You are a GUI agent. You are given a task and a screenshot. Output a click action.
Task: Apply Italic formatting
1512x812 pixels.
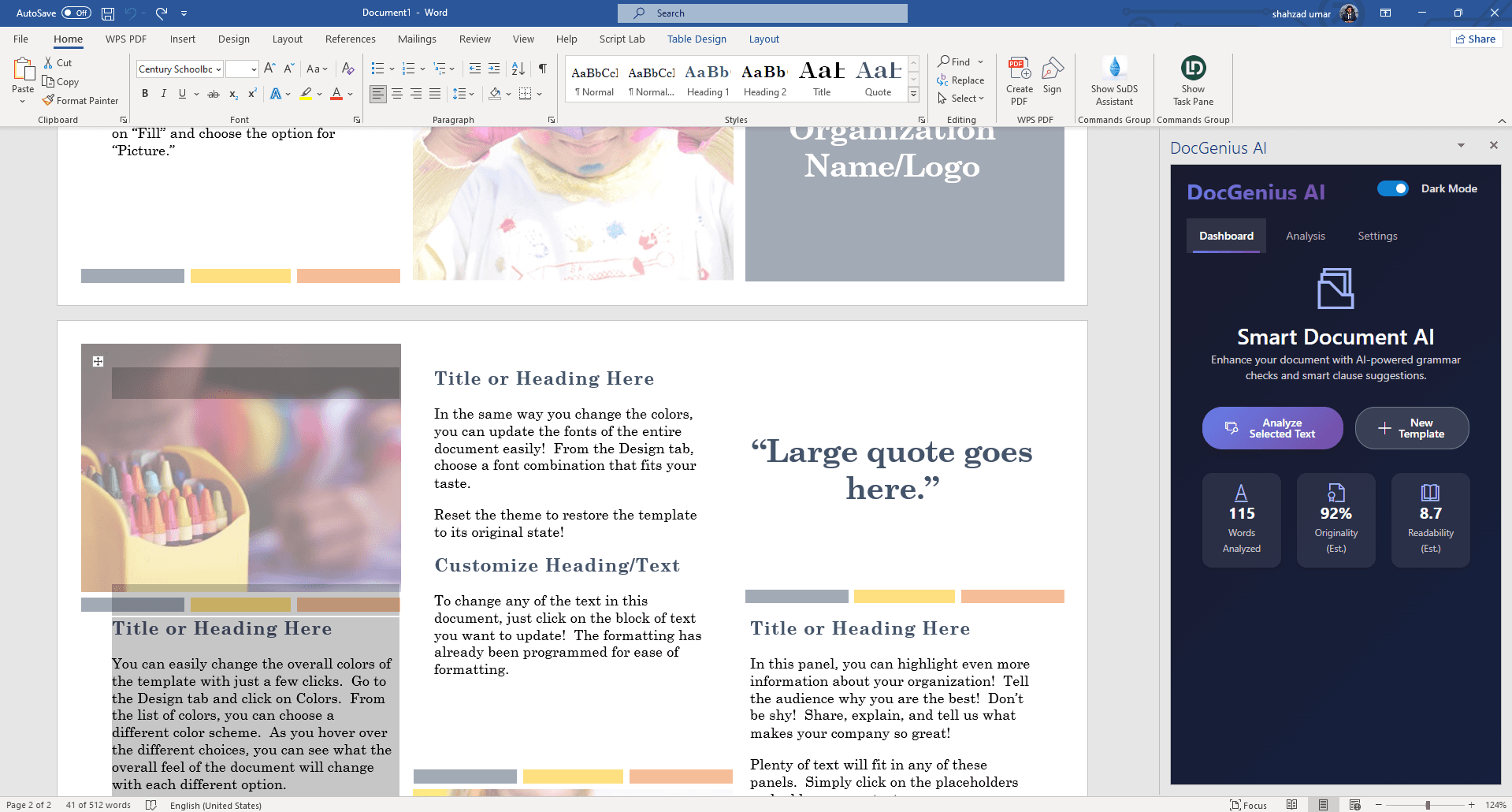click(164, 94)
